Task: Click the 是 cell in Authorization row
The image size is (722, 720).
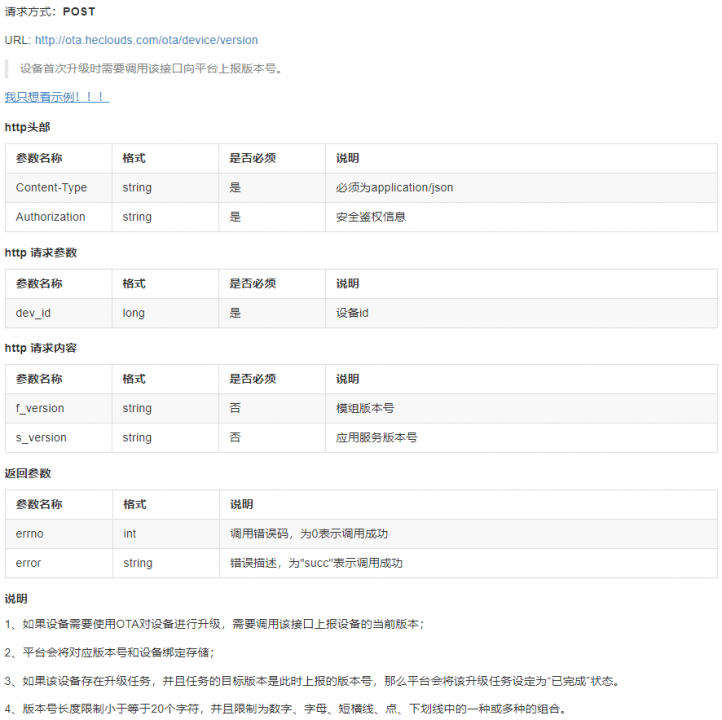Action: pyautogui.click(x=272, y=217)
